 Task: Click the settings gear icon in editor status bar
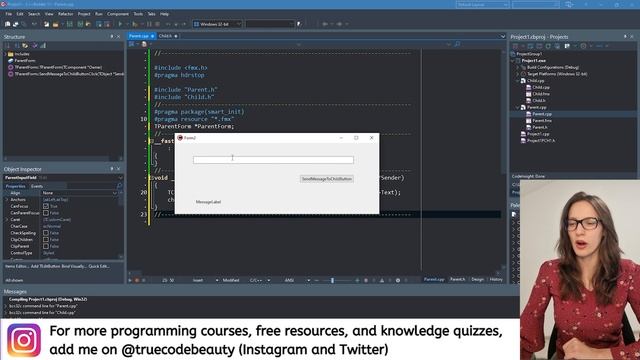398,280
